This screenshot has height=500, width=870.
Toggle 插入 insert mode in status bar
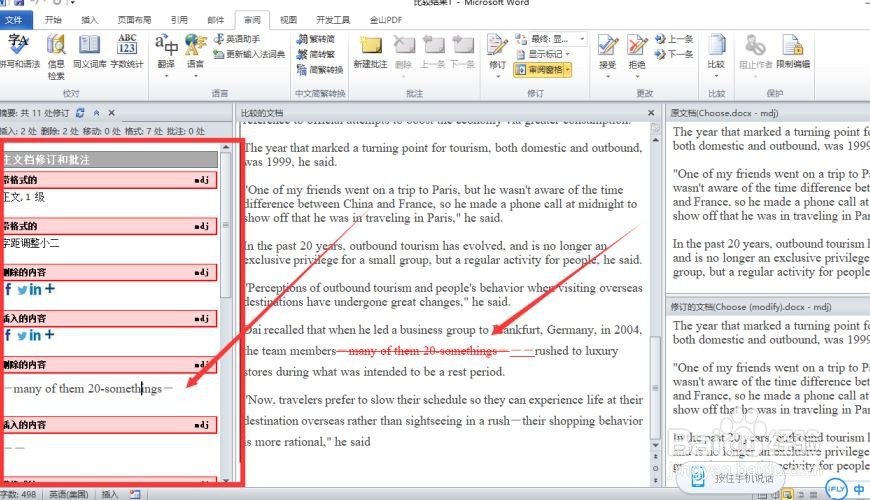click(110, 494)
